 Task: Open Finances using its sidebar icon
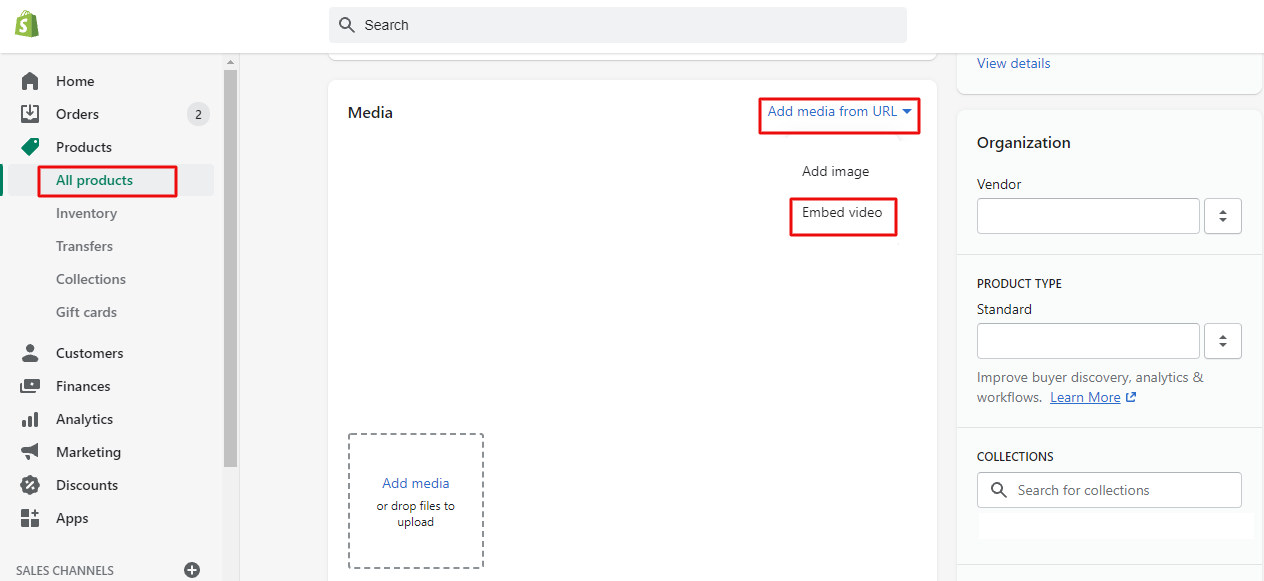(x=30, y=385)
